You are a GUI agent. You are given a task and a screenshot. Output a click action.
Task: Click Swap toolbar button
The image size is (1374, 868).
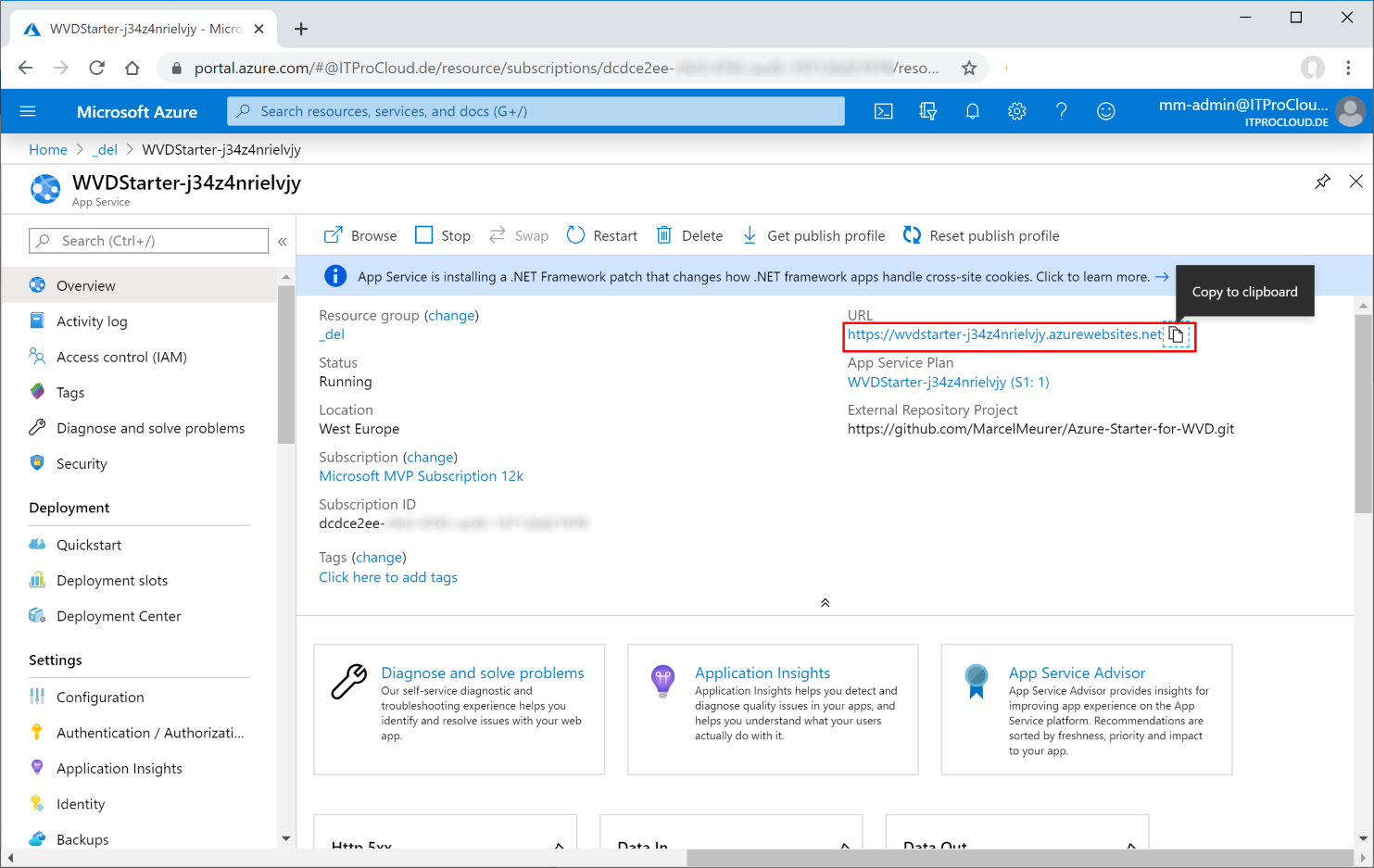519,235
